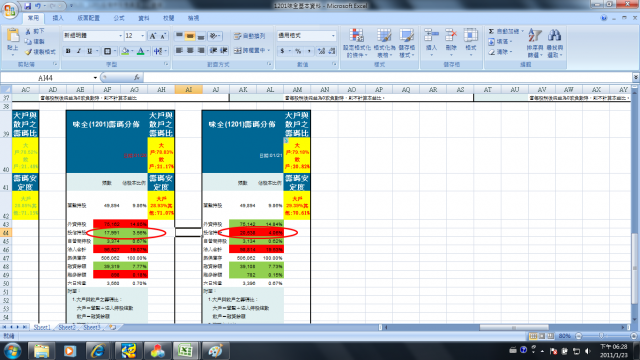The width and height of the screenshot is (640, 360).
Task: Expand the borders dropdown arrow
Action: tap(115, 51)
